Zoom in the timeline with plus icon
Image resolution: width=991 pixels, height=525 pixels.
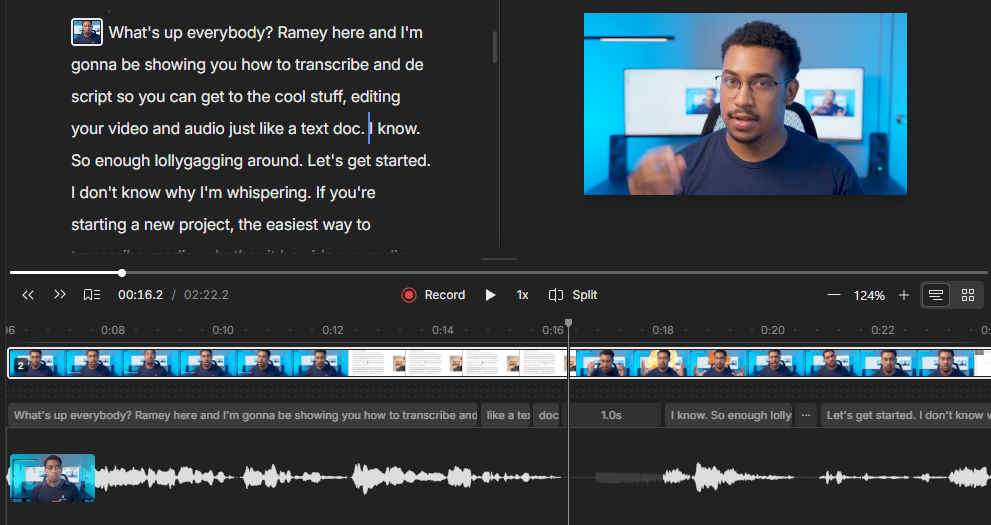904,295
